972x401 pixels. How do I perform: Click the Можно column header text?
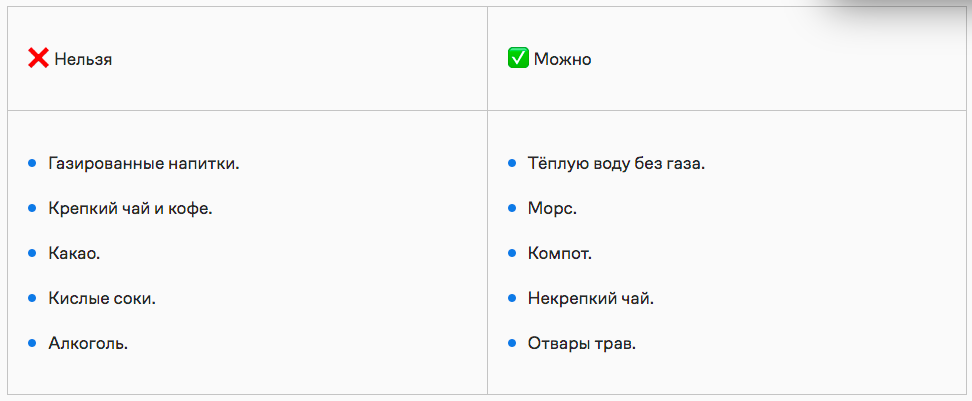click(562, 60)
